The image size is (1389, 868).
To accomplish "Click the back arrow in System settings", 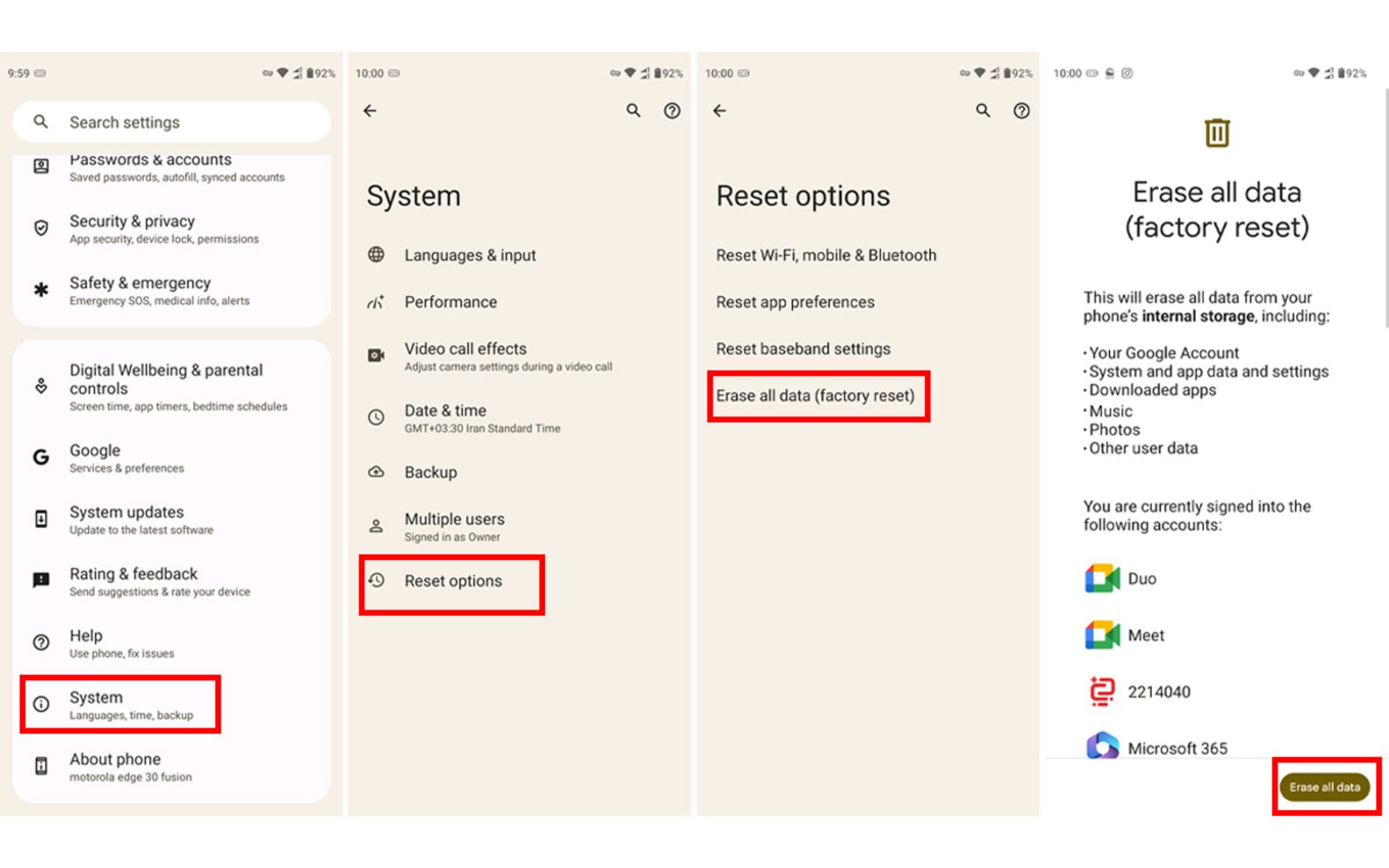I will click(372, 110).
